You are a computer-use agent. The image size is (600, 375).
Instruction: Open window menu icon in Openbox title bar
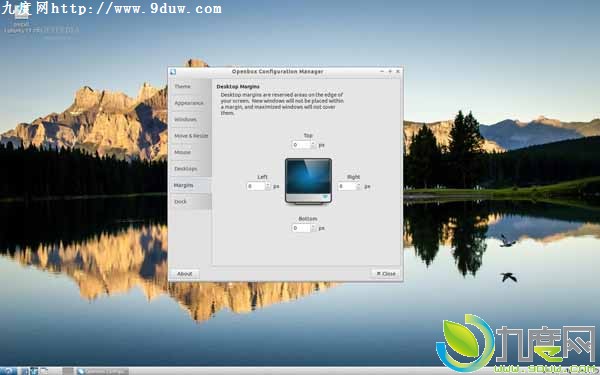173,72
